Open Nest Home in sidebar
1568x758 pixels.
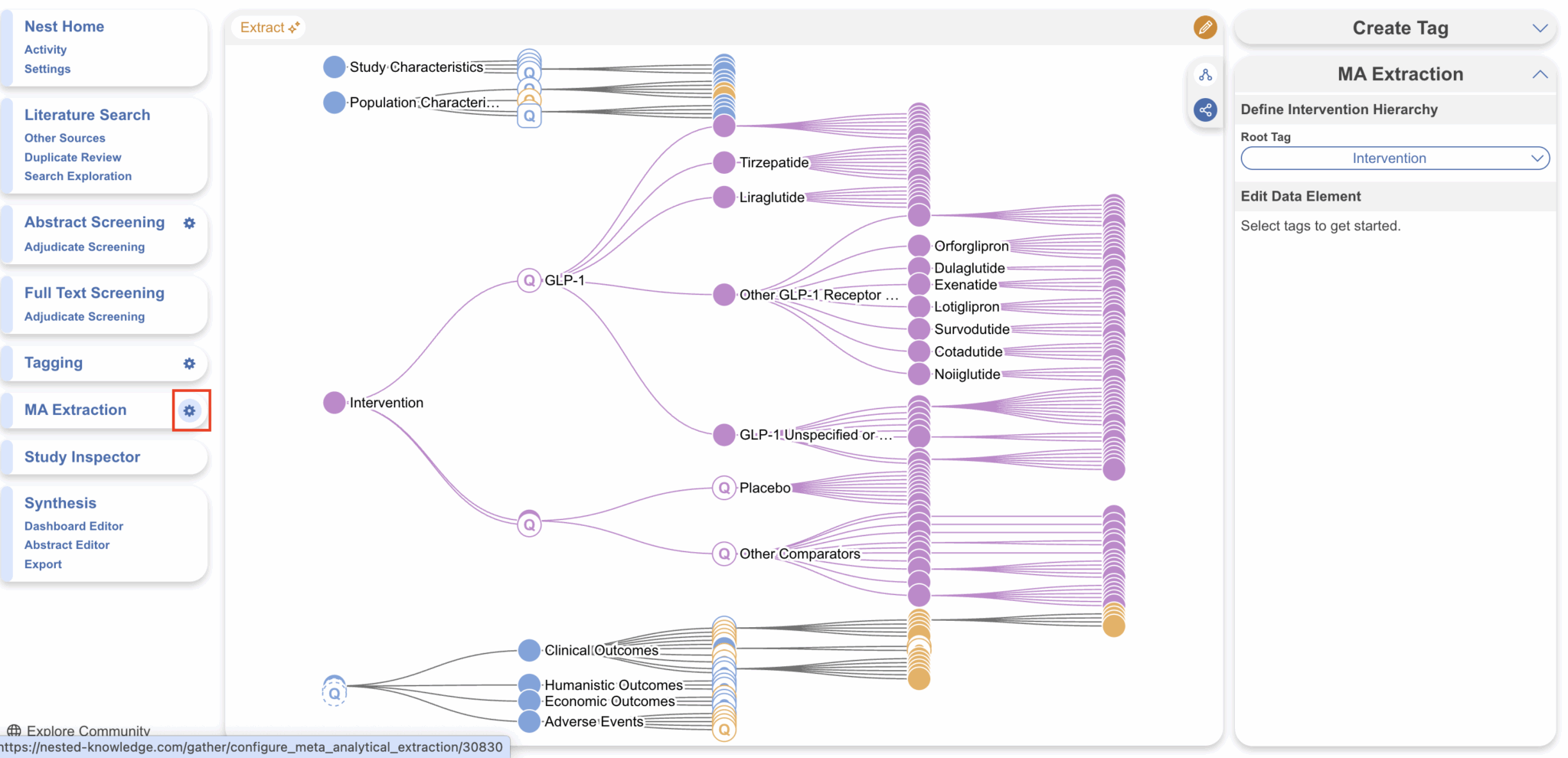point(64,27)
